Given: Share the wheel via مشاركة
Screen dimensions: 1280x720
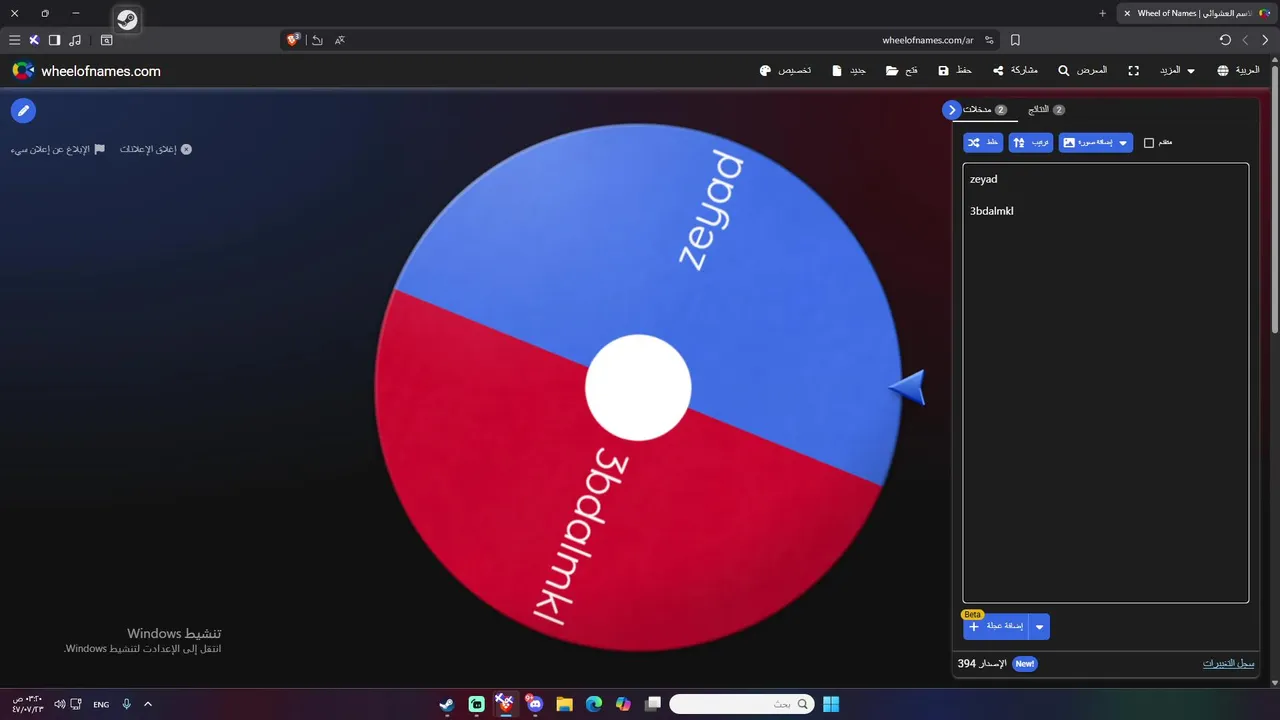Looking at the screenshot, I should pyautogui.click(x=1015, y=71).
